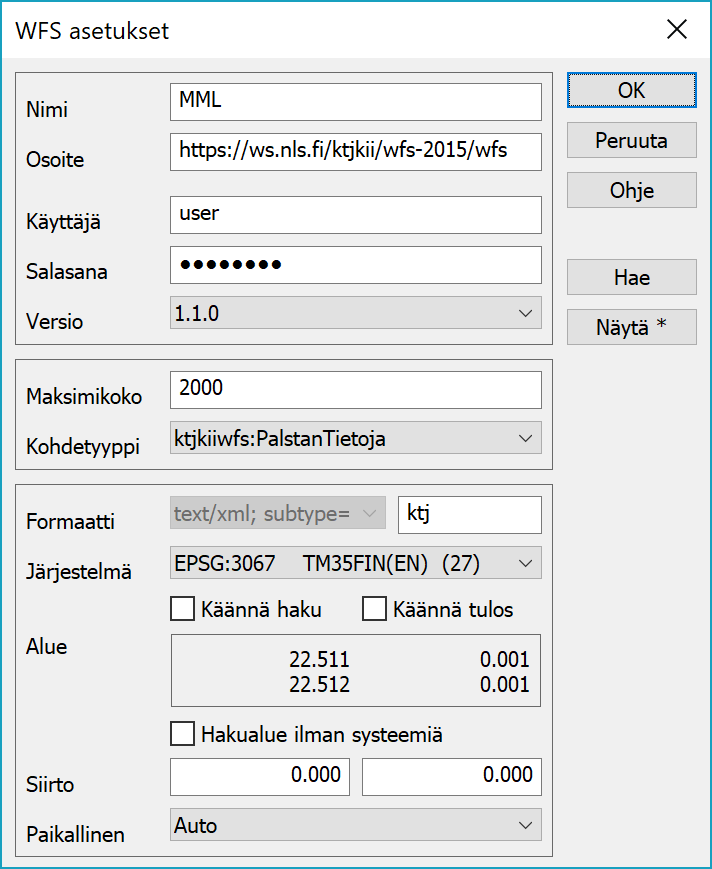The width and height of the screenshot is (712, 869).
Task: Click the Maksimikoko field showing 2000
Action: (355, 389)
